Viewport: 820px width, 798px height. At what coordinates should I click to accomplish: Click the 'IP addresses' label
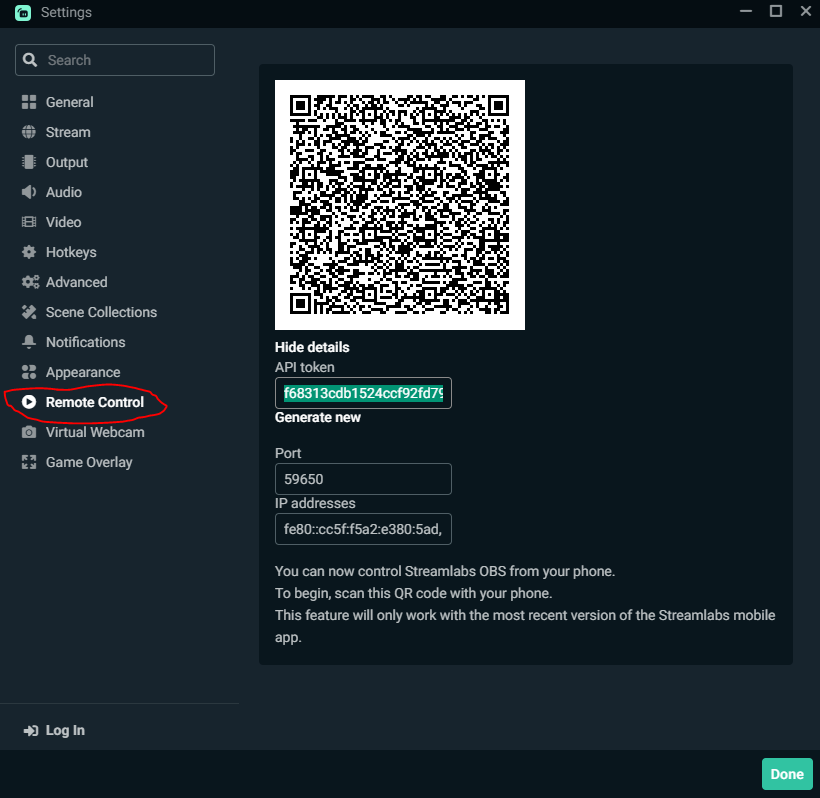tap(315, 503)
